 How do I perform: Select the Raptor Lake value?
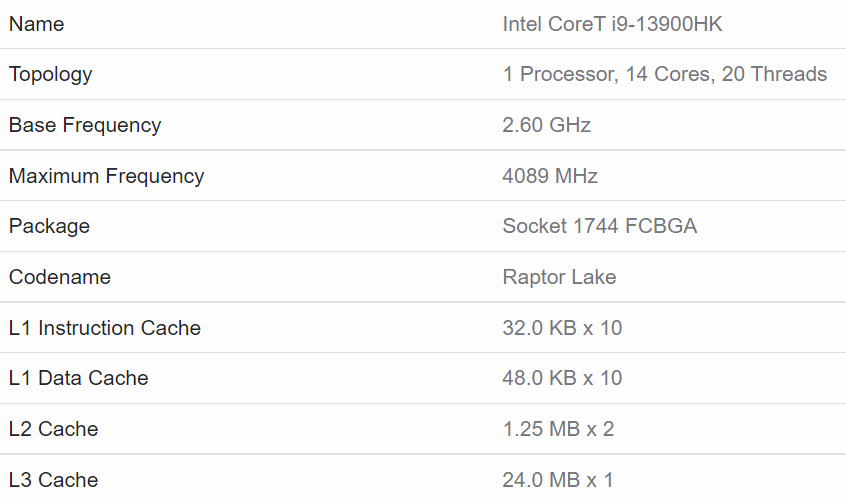560,277
